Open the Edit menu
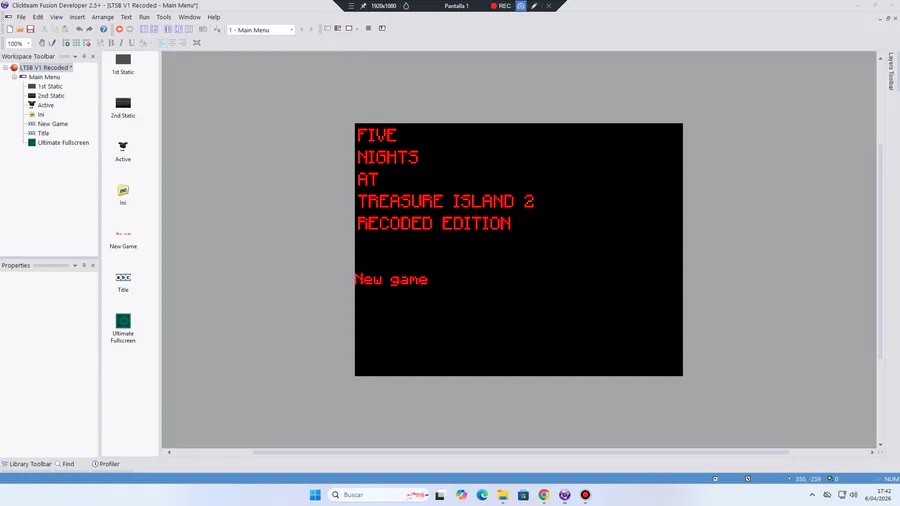The height and width of the screenshot is (506, 900). point(38,17)
